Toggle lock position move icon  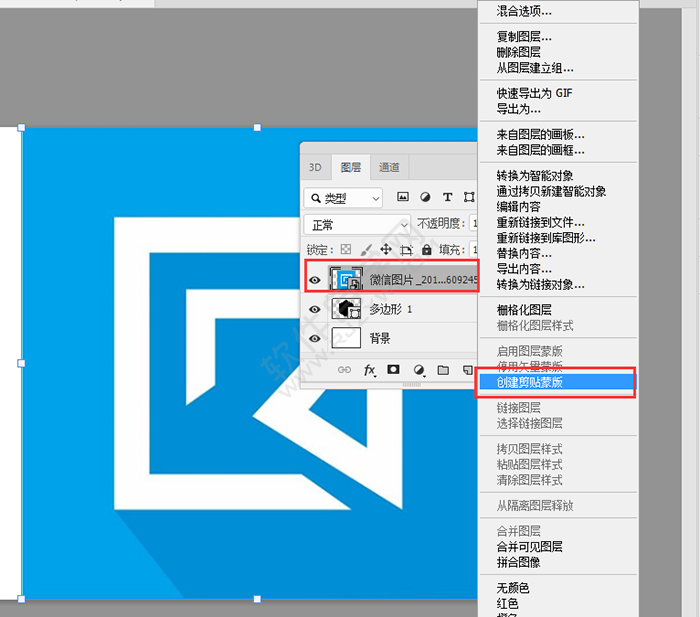(x=386, y=249)
